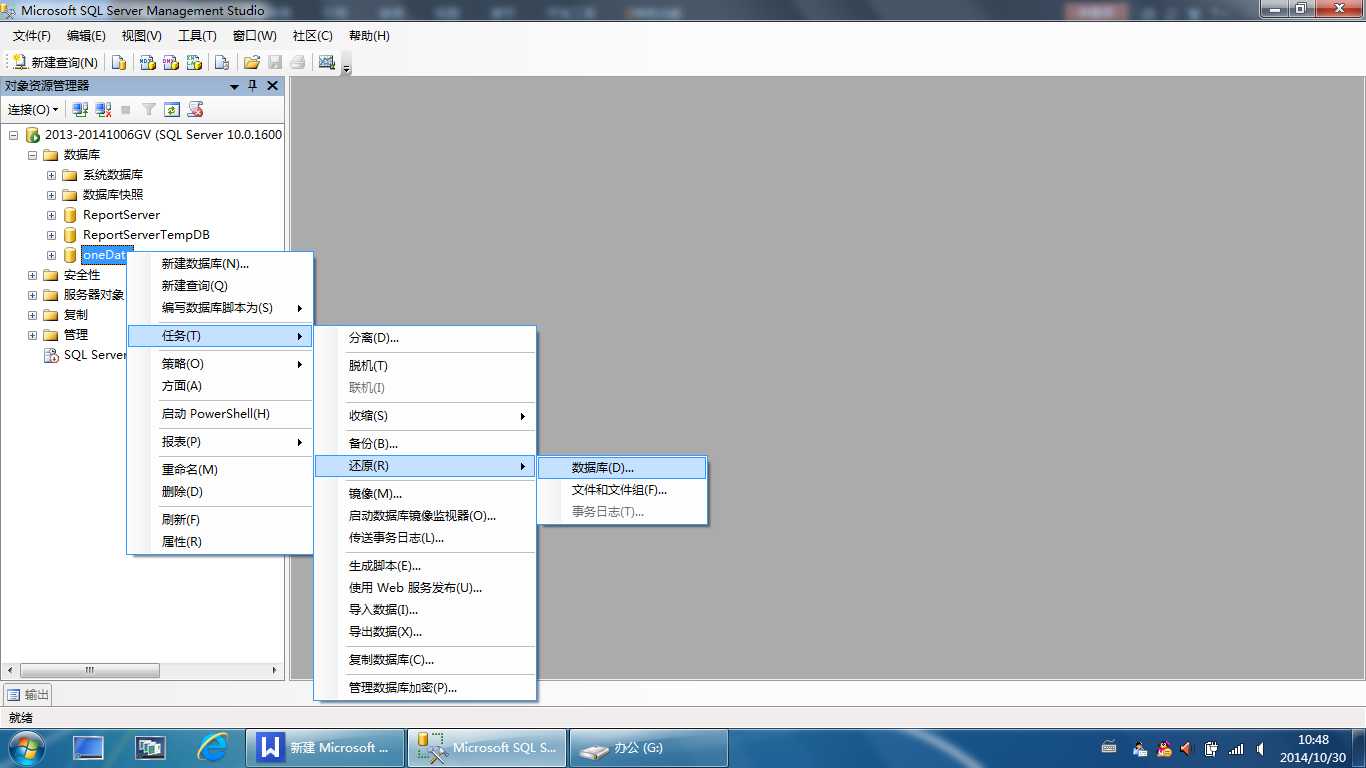Choose 导入数据(I)... in Tasks submenu

pyautogui.click(x=425, y=610)
